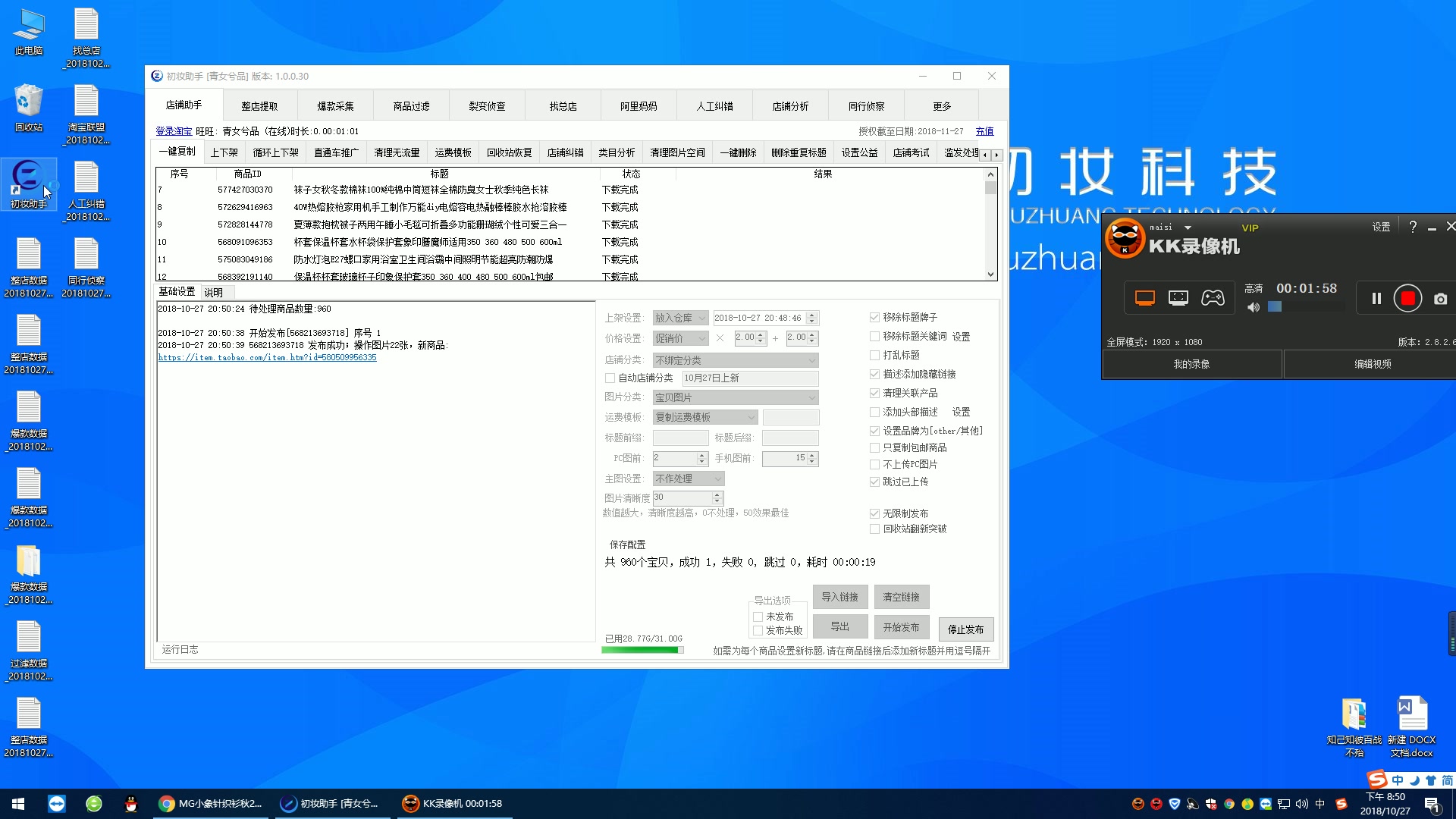Switch to 爆款采集 main tab
Image resolution: width=1456 pixels, height=819 pixels.
coord(335,106)
